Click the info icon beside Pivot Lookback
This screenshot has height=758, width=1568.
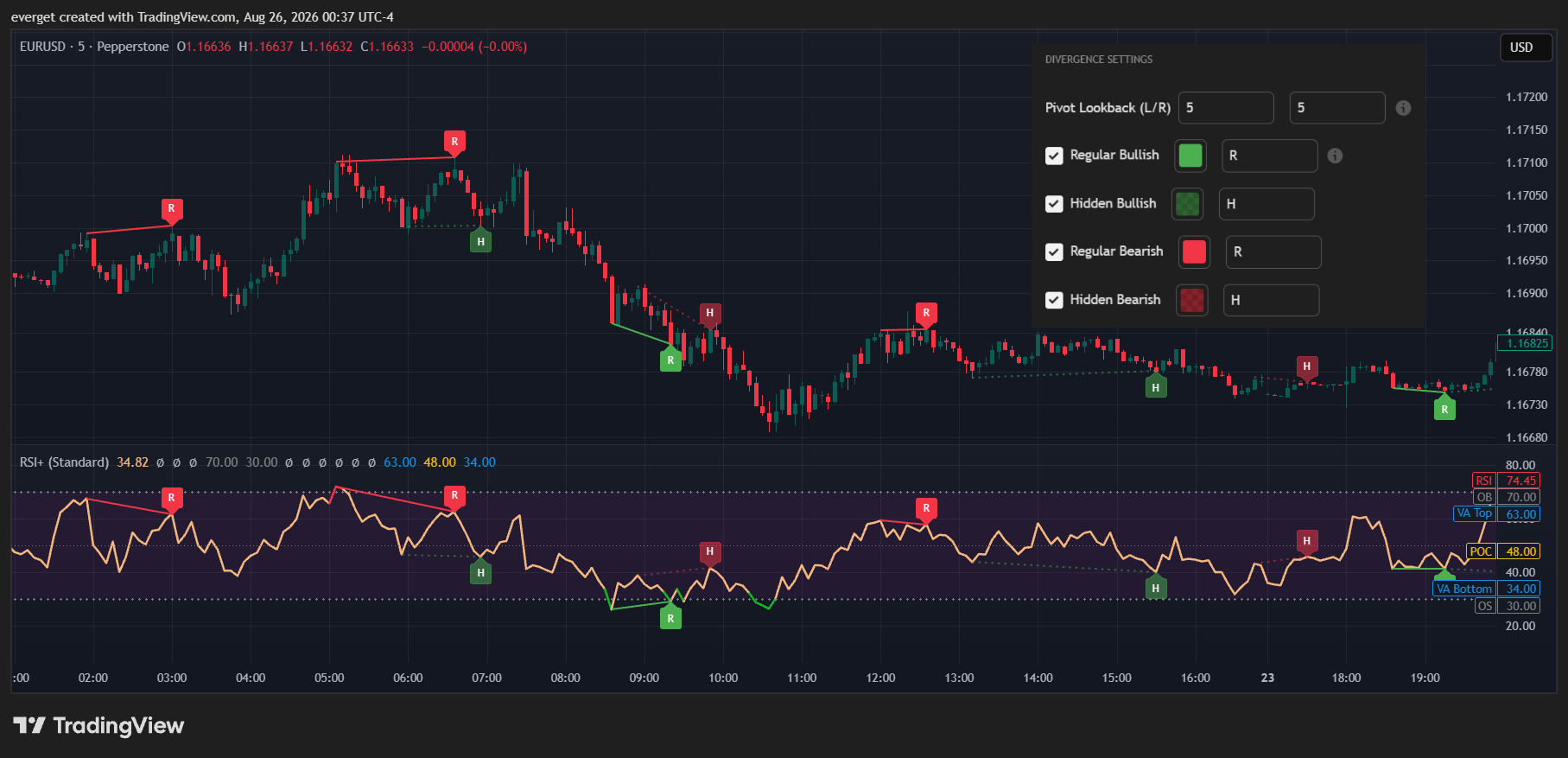click(1403, 108)
